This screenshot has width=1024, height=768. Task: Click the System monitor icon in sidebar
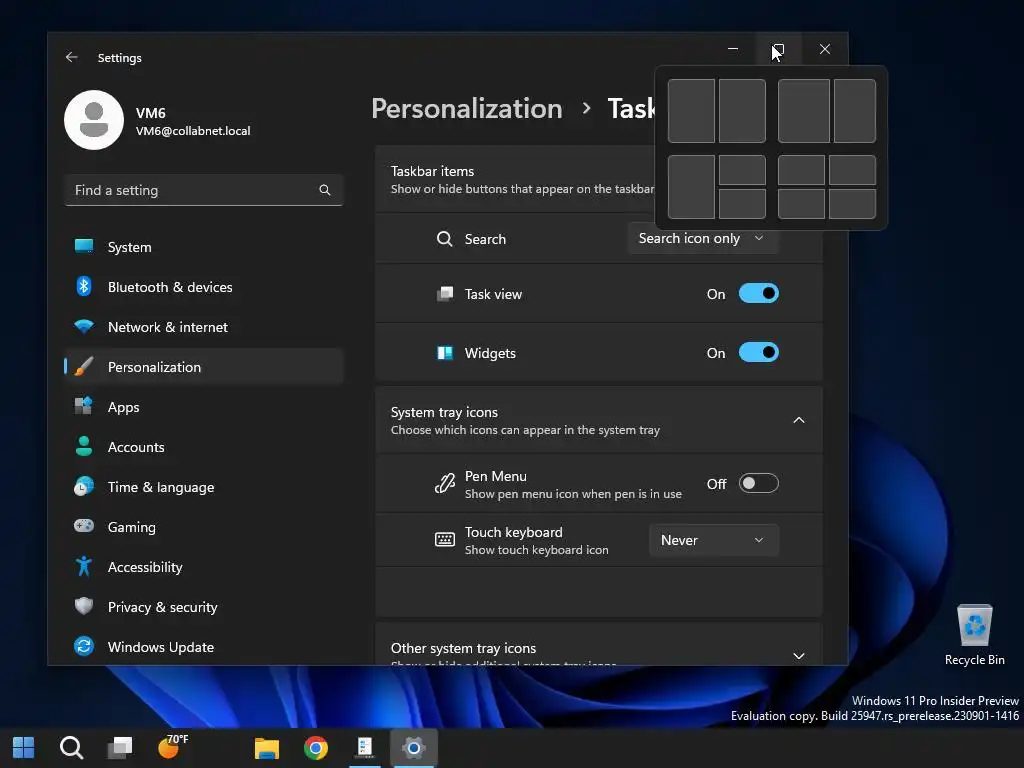(x=84, y=246)
